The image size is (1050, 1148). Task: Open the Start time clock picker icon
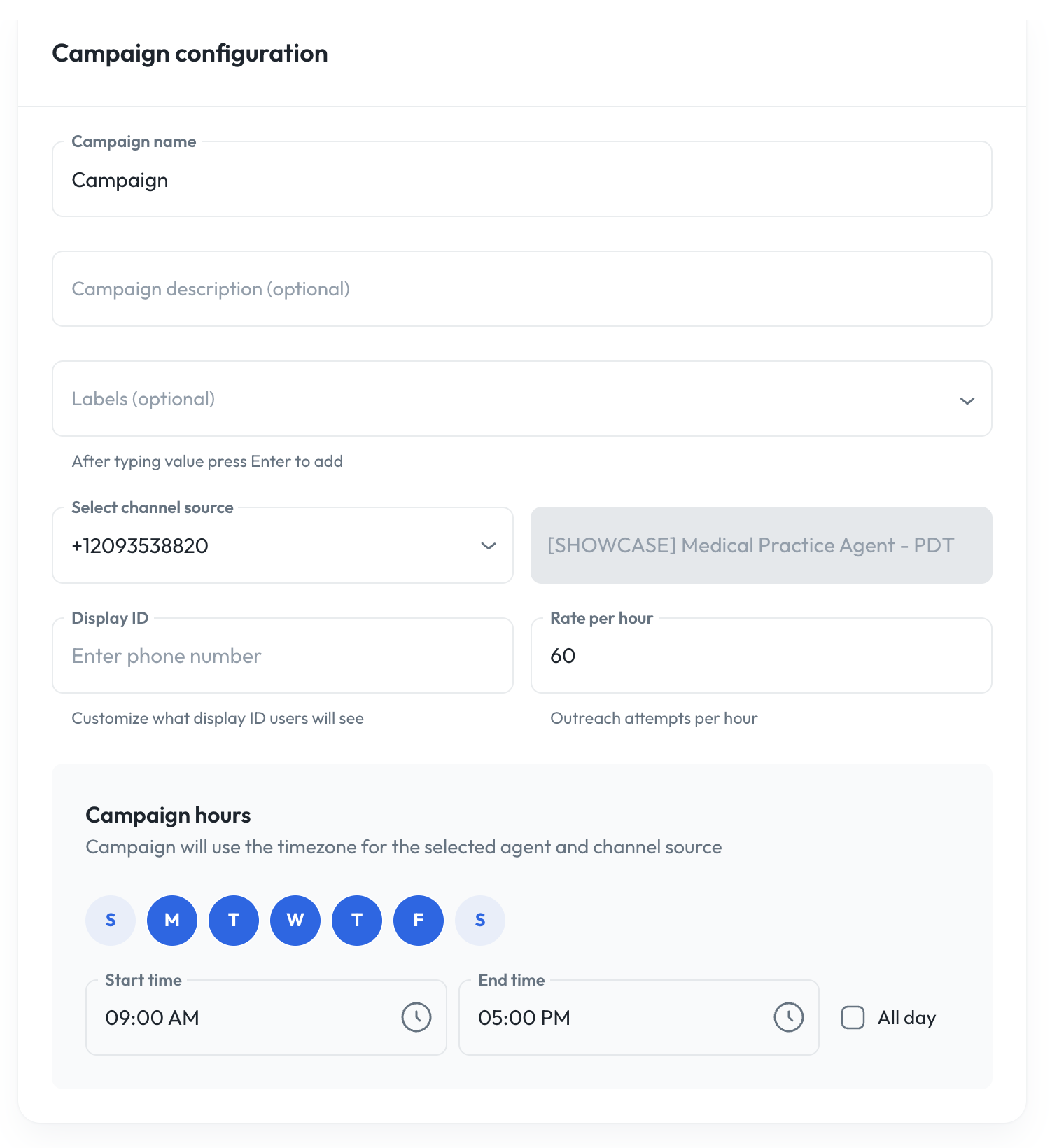tap(416, 1017)
